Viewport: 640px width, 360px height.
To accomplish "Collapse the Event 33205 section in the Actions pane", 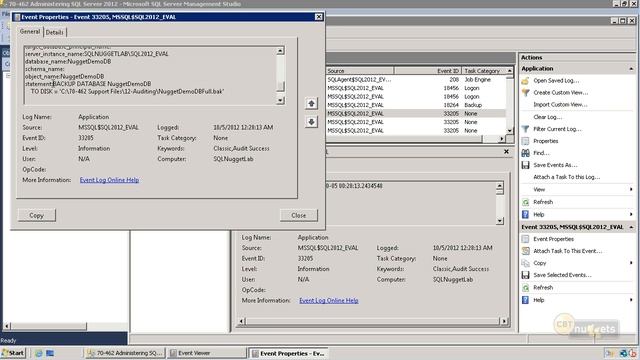I will tap(631, 227).
